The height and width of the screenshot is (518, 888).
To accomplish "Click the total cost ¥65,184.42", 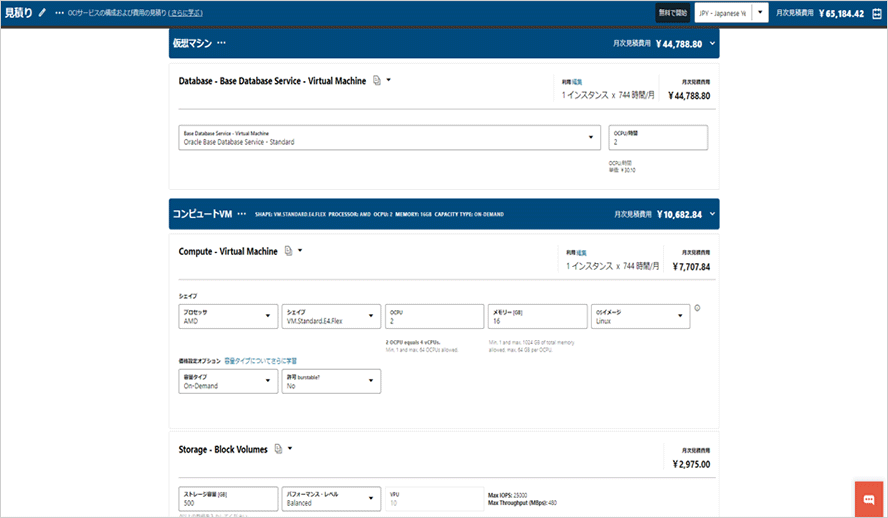I will click(x=842, y=14).
